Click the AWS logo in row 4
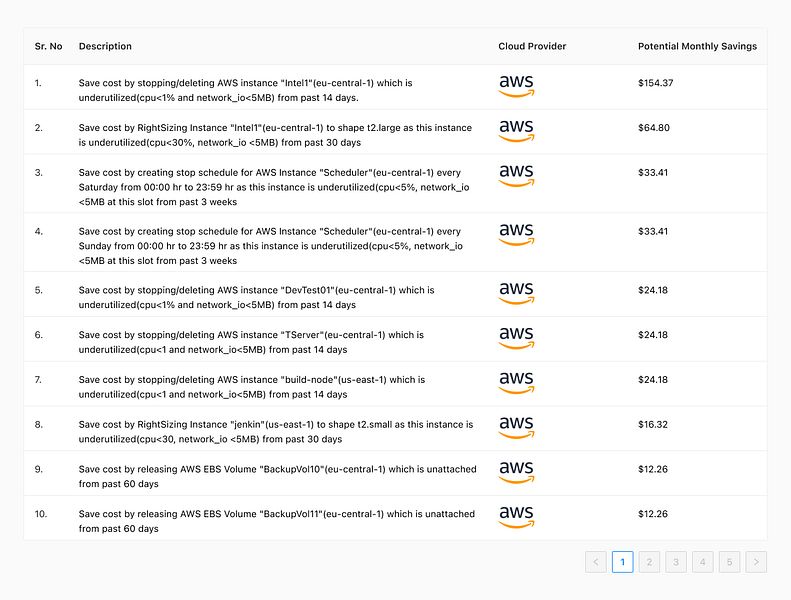This screenshot has width=791, height=600. (517, 235)
